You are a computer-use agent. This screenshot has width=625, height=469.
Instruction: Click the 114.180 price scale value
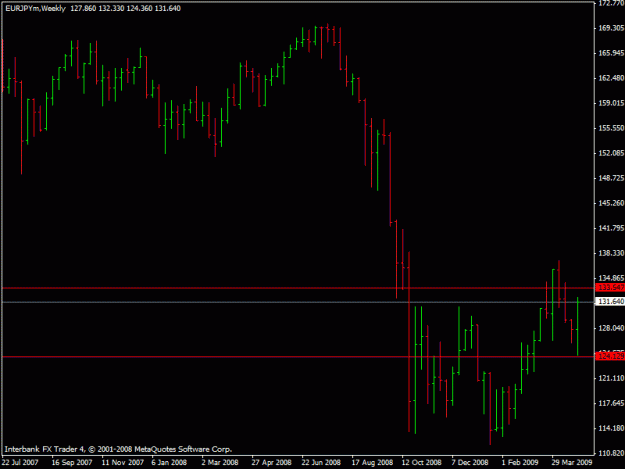[611, 428]
